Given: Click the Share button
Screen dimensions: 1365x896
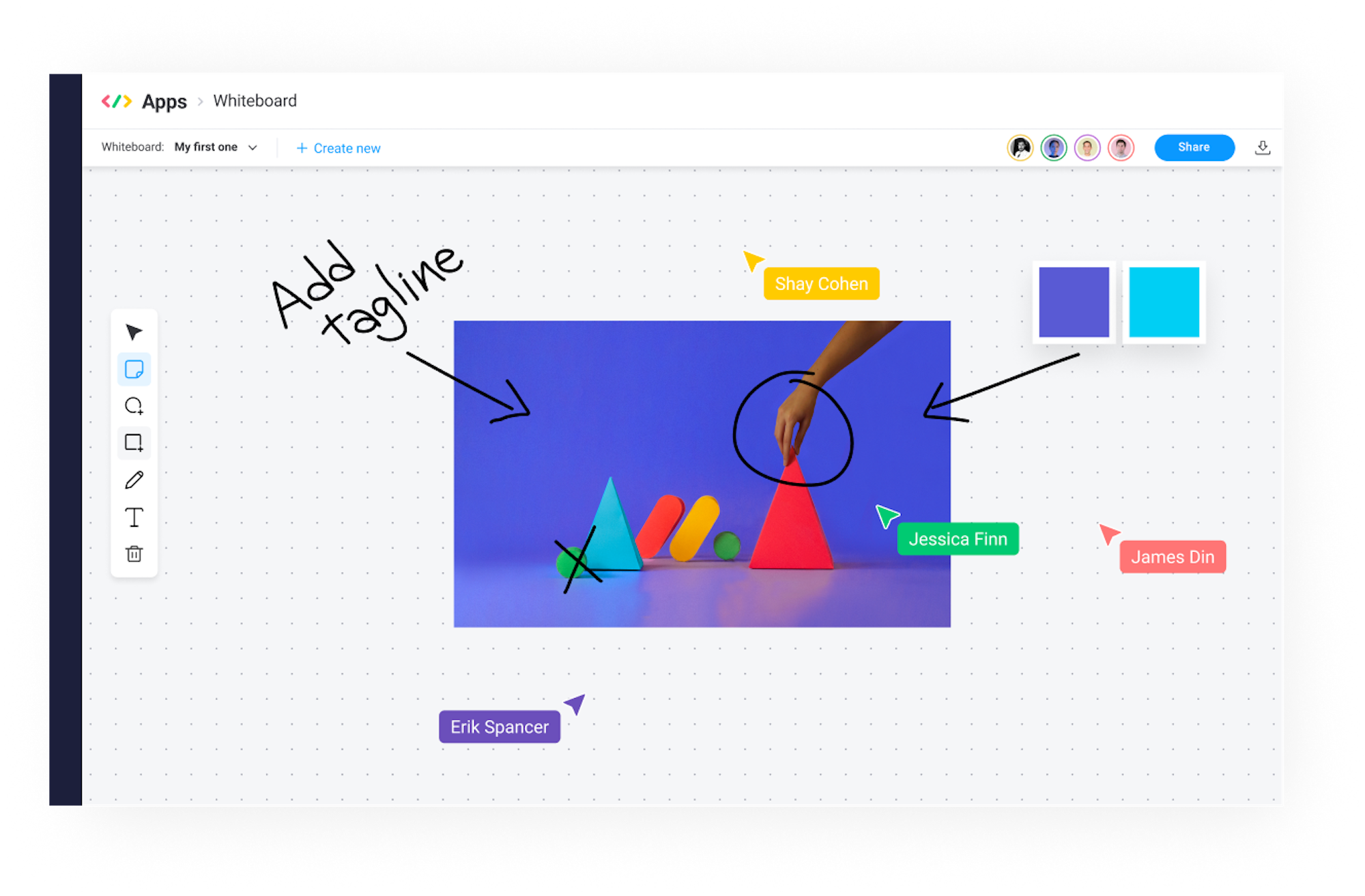Looking at the screenshot, I should [1192, 147].
